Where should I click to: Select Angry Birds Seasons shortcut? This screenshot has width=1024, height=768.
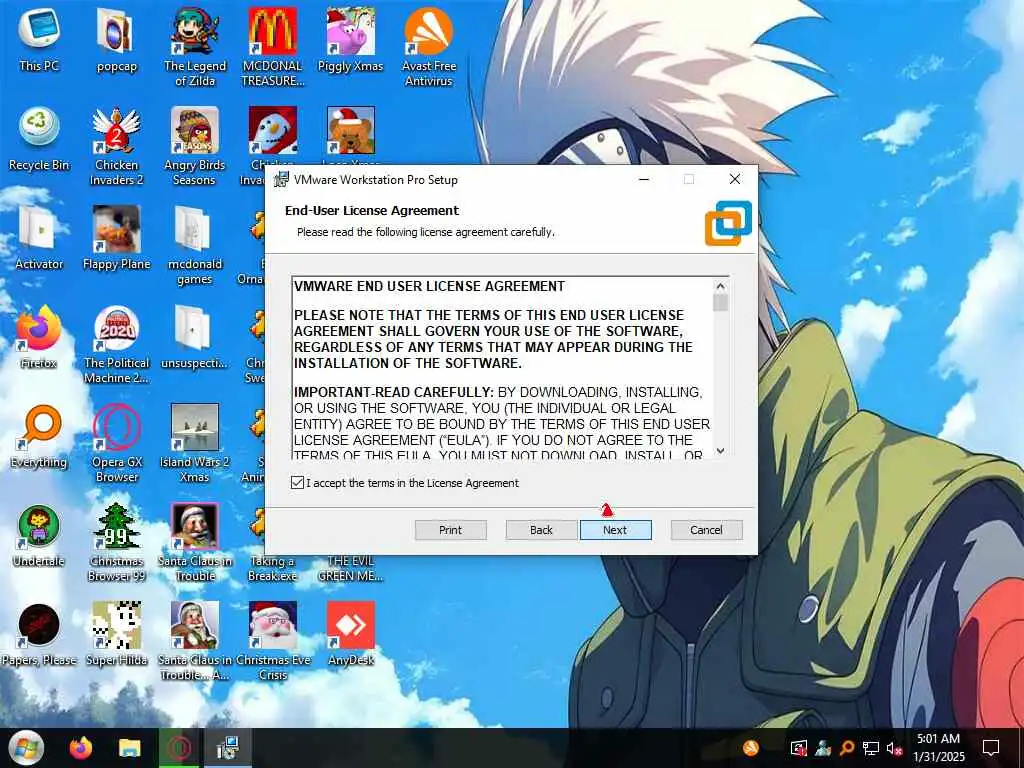pyautogui.click(x=195, y=146)
